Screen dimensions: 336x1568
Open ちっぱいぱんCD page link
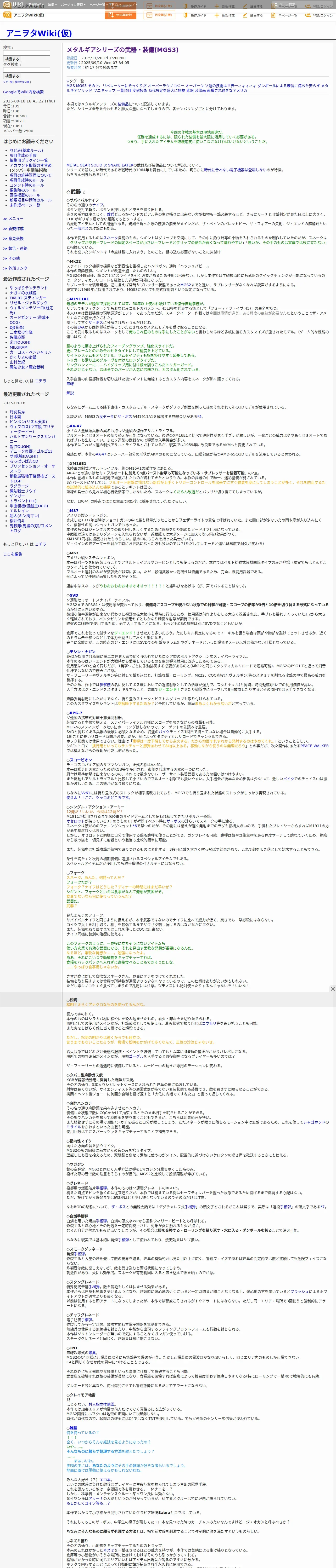pos(24,462)
